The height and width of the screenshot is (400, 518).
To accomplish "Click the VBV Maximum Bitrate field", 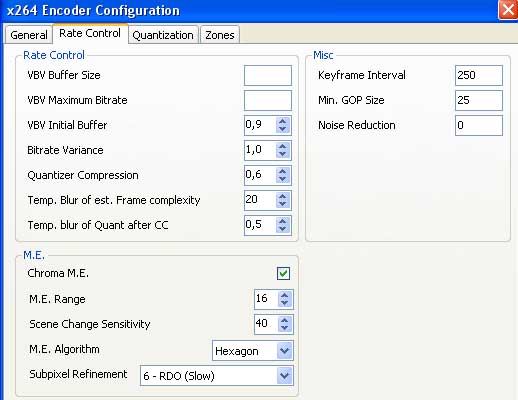I will click(268, 100).
